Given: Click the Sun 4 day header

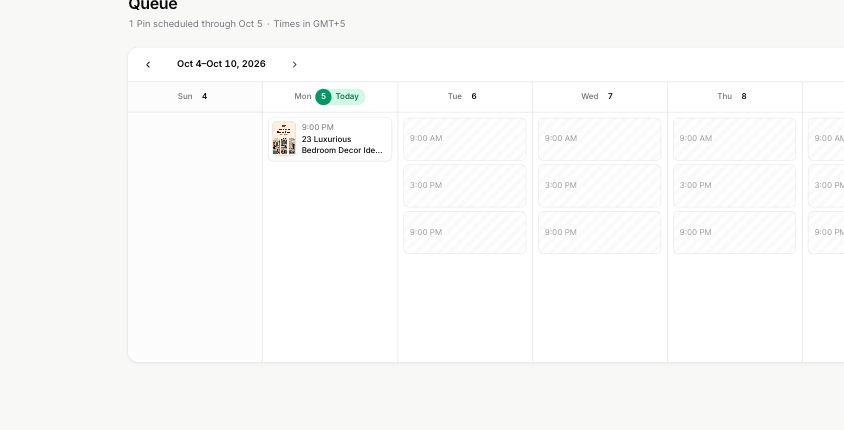Looking at the screenshot, I should tap(193, 96).
